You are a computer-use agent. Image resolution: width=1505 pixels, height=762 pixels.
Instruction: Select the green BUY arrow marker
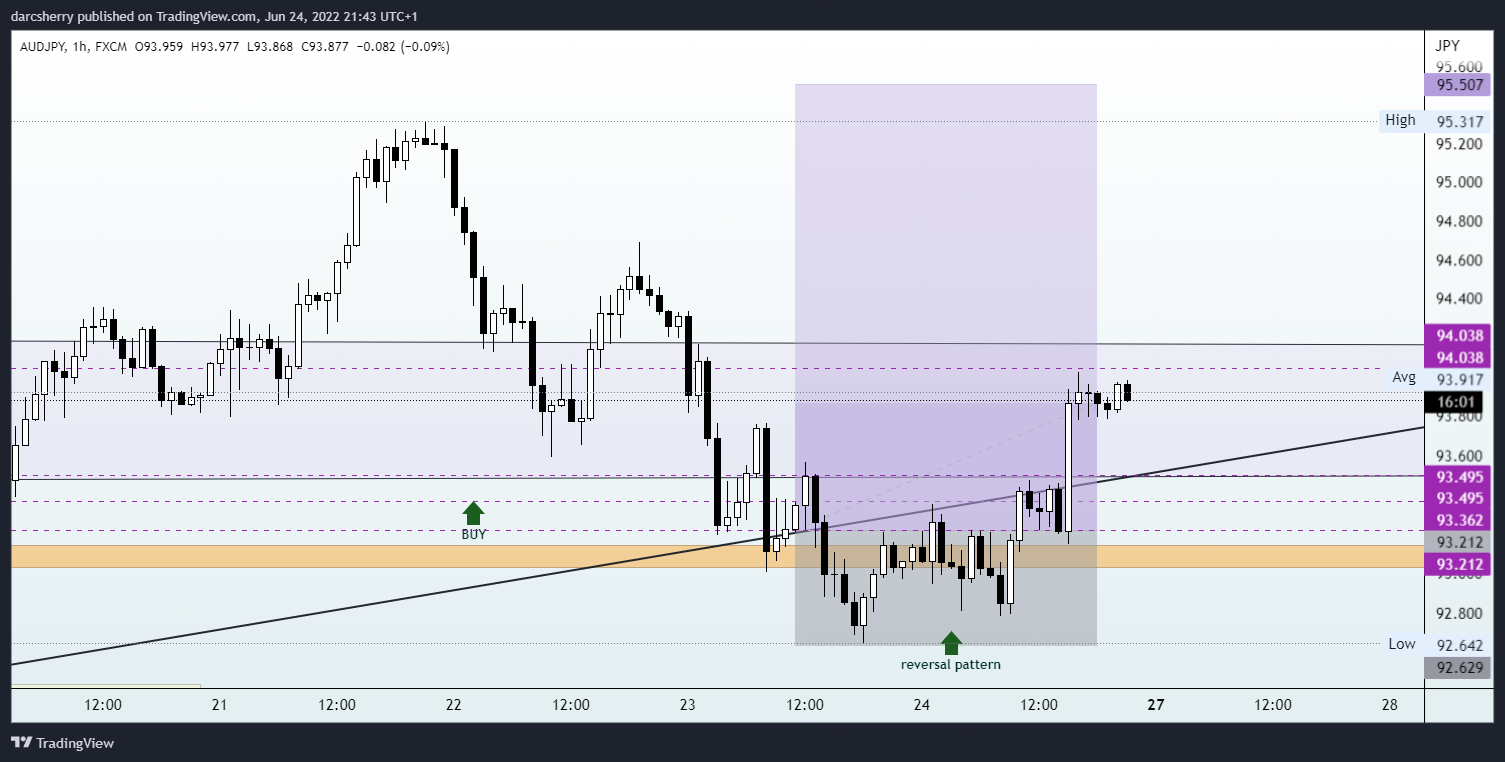[x=473, y=513]
